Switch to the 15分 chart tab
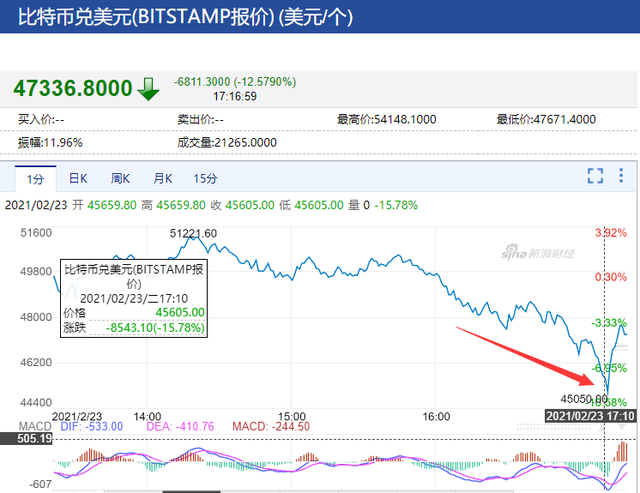 tap(205, 178)
